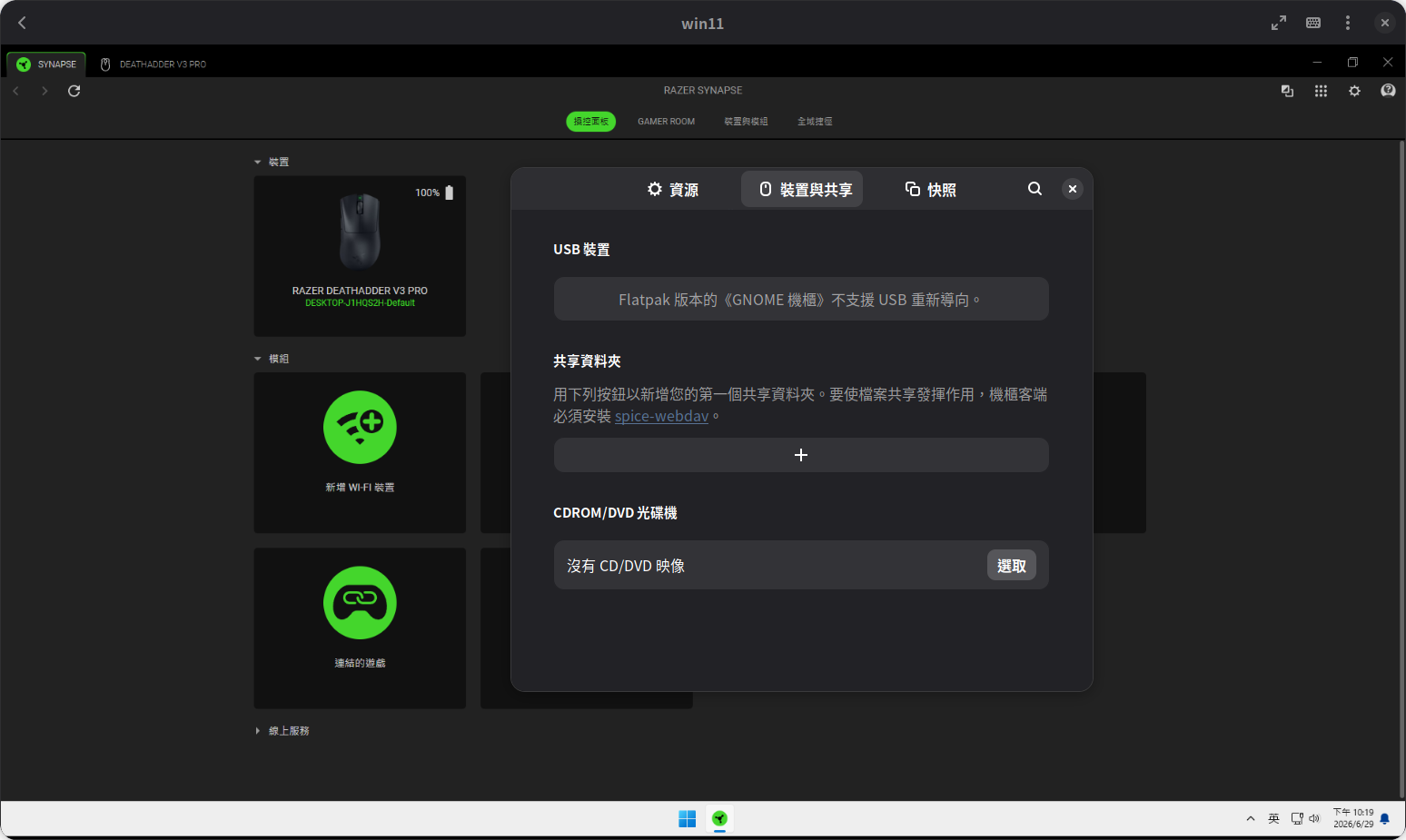
Task: Click the RAZER SYNAPSE title text
Action: coord(703,91)
